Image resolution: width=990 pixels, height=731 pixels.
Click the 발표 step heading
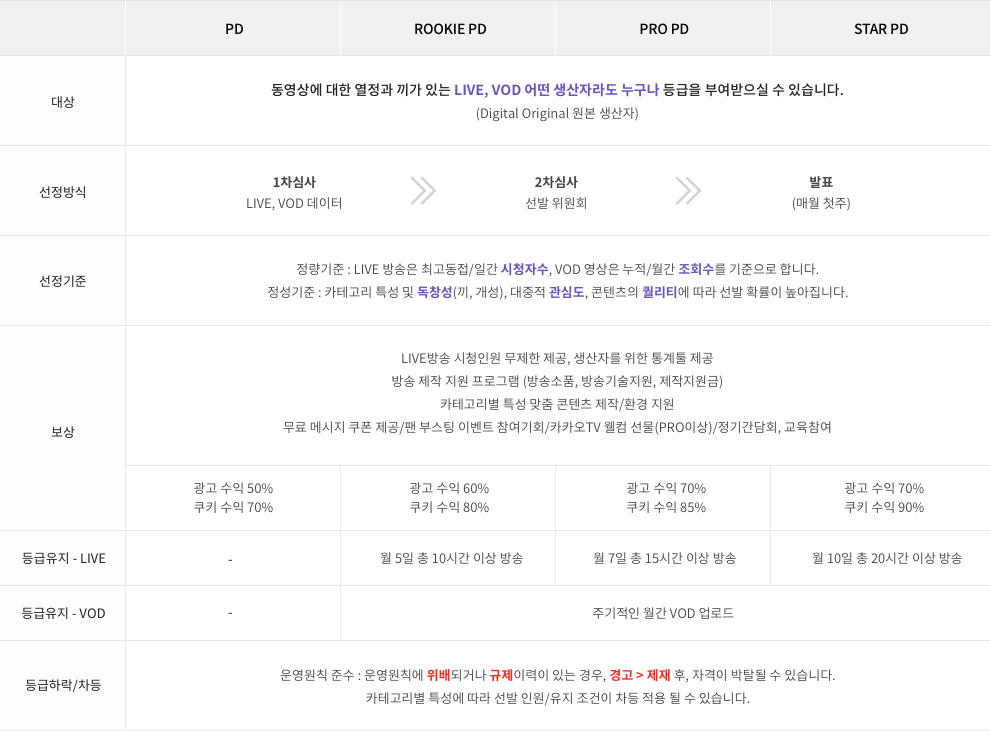pyautogui.click(x=821, y=182)
